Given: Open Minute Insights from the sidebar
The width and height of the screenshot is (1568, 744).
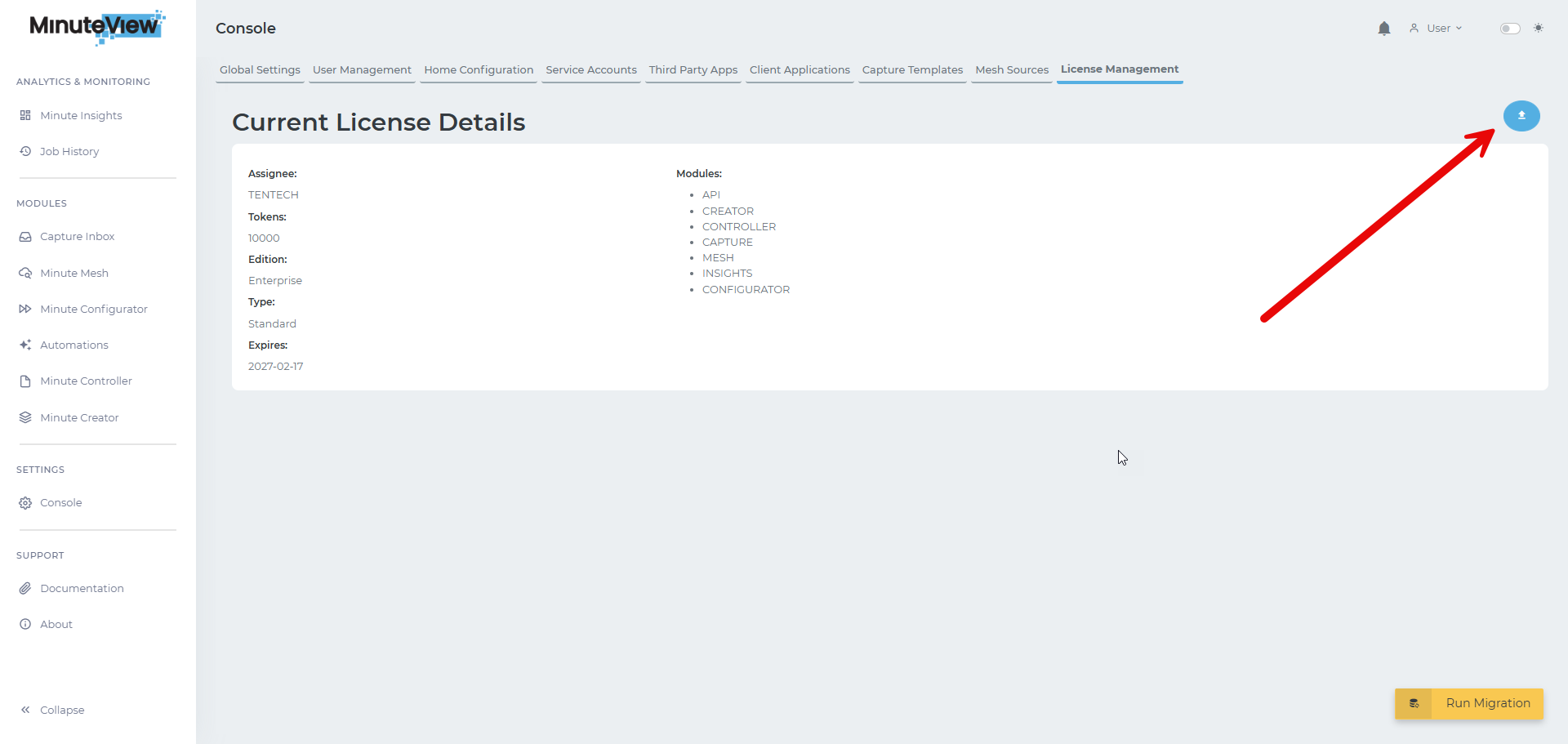Looking at the screenshot, I should 80,115.
